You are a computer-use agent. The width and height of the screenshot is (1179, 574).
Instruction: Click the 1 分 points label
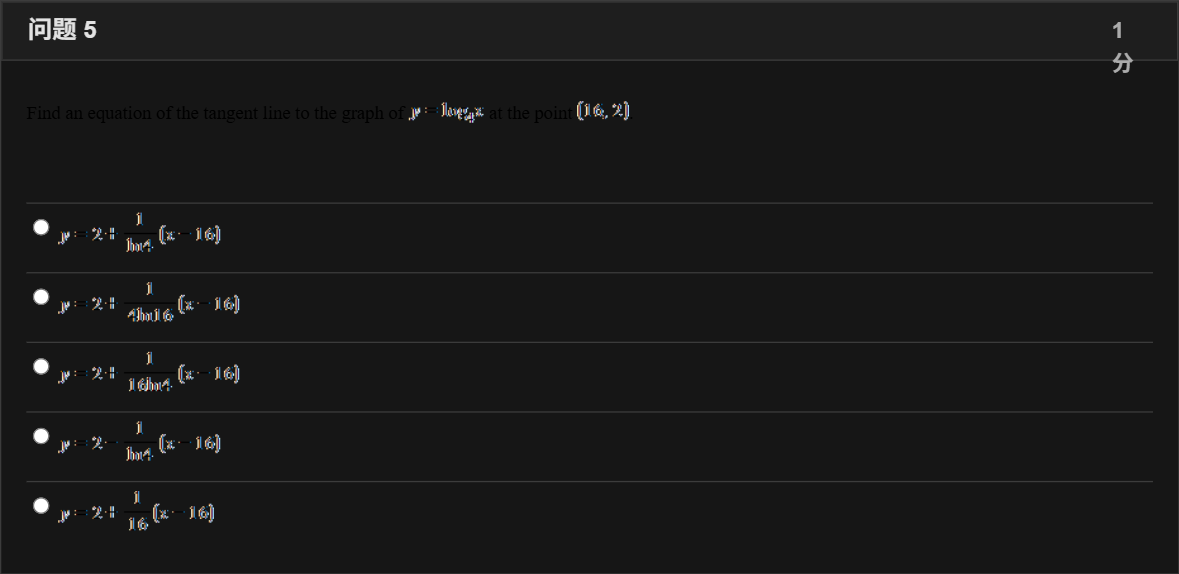(x=1122, y=47)
